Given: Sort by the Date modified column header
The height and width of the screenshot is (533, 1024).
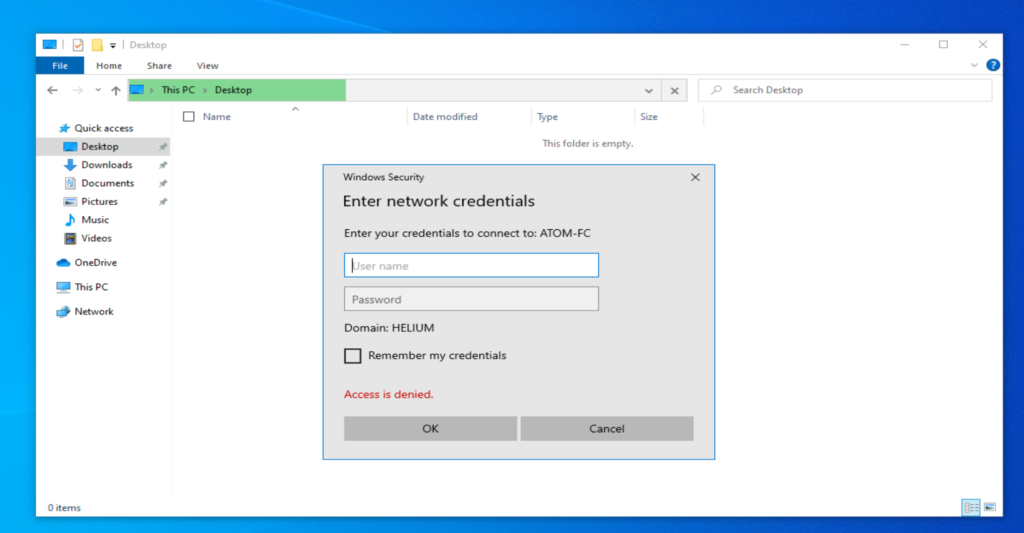Looking at the screenshot, I should [x=445, y=117].
